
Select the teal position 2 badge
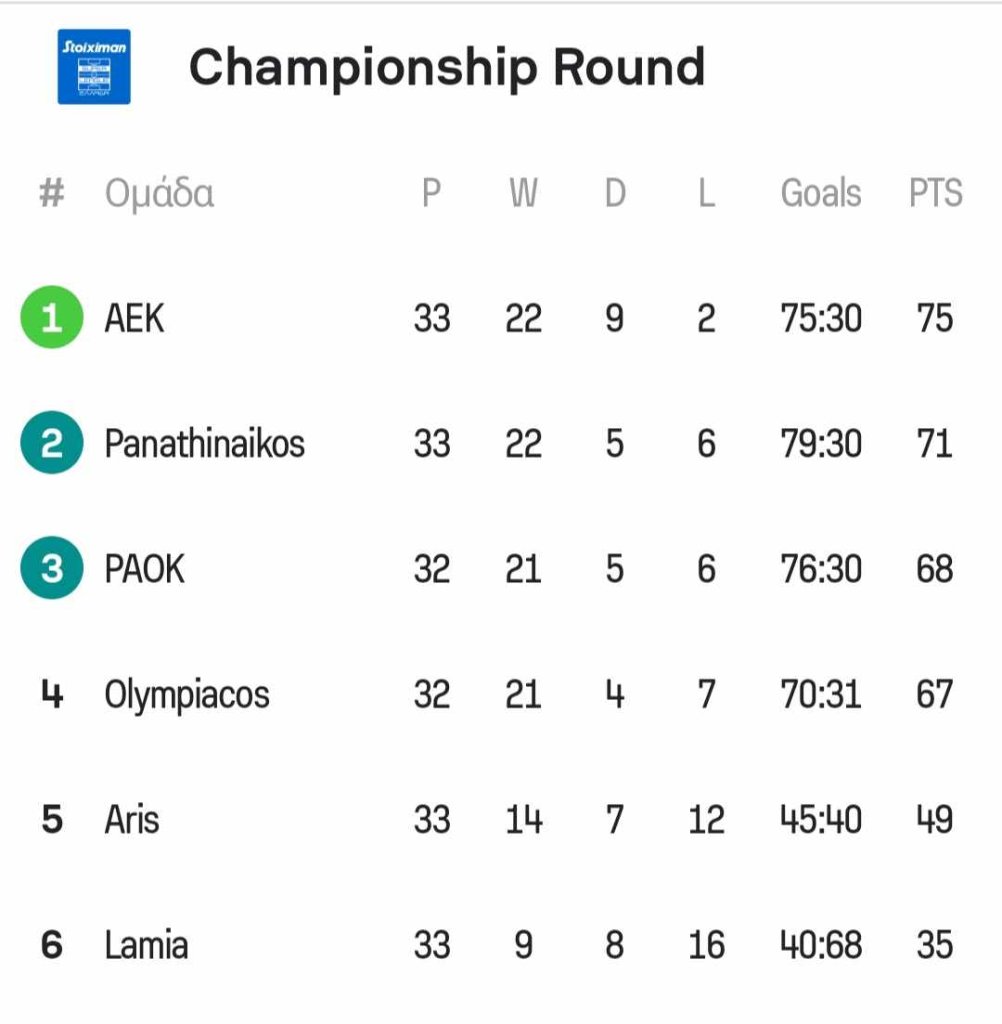click(x=52, y=443)
